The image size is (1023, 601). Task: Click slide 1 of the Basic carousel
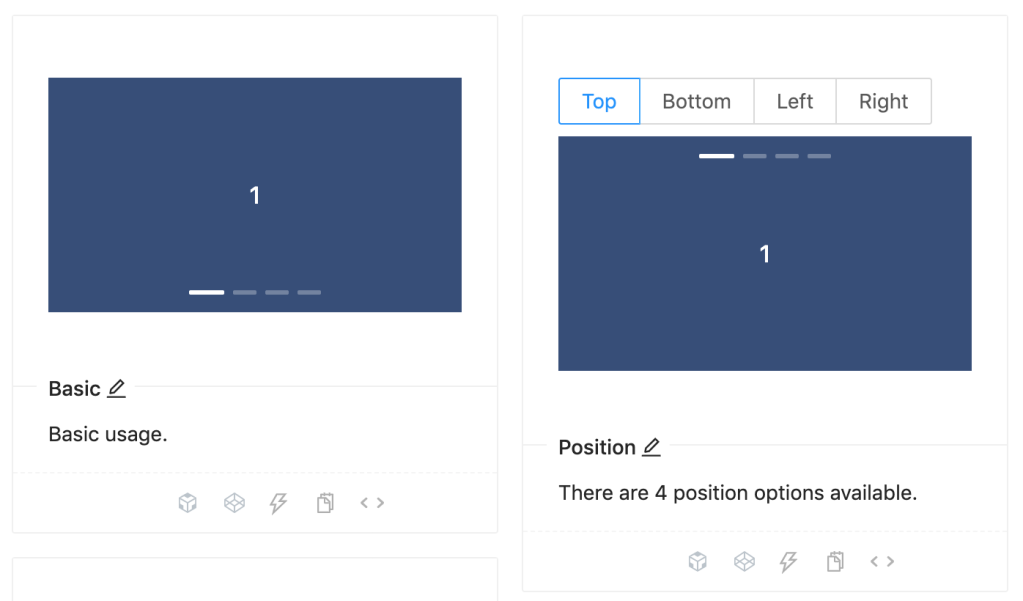click(255, 195)
